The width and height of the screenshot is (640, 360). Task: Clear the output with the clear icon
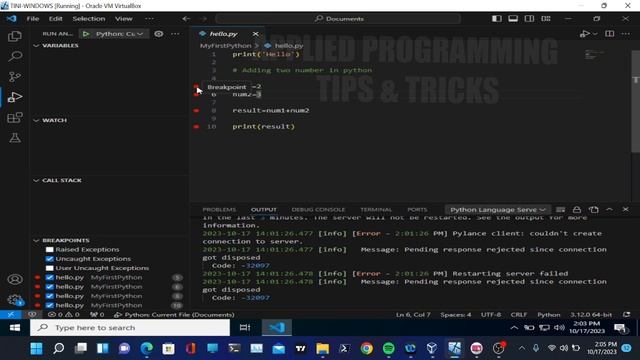pos(560,209)
